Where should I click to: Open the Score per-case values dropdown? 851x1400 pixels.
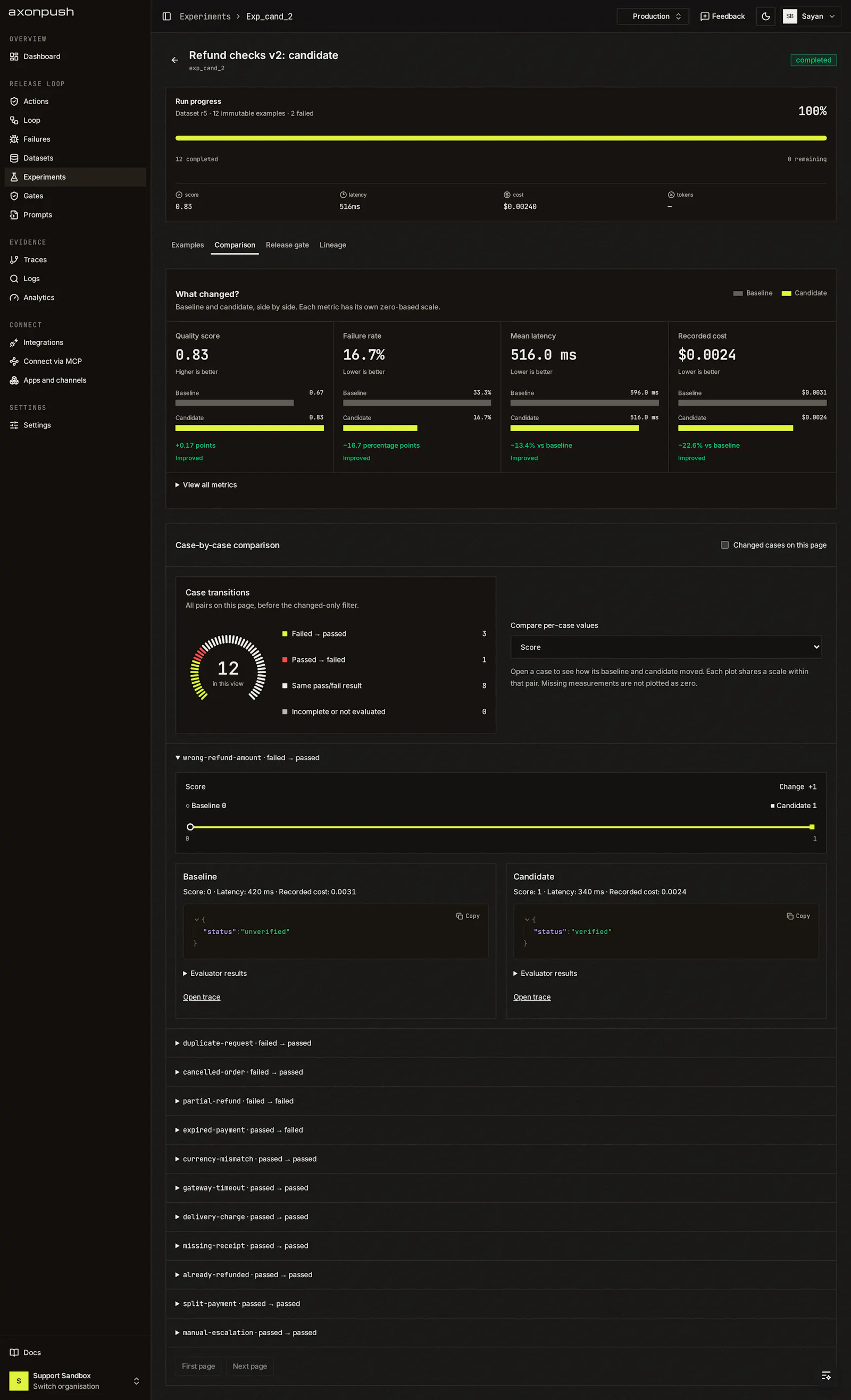pos(666,647)
